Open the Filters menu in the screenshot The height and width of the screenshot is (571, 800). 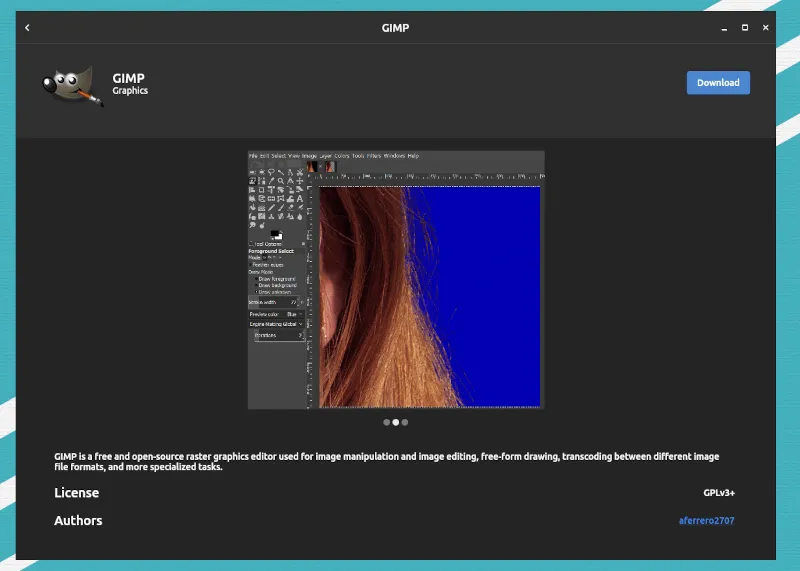374,156
